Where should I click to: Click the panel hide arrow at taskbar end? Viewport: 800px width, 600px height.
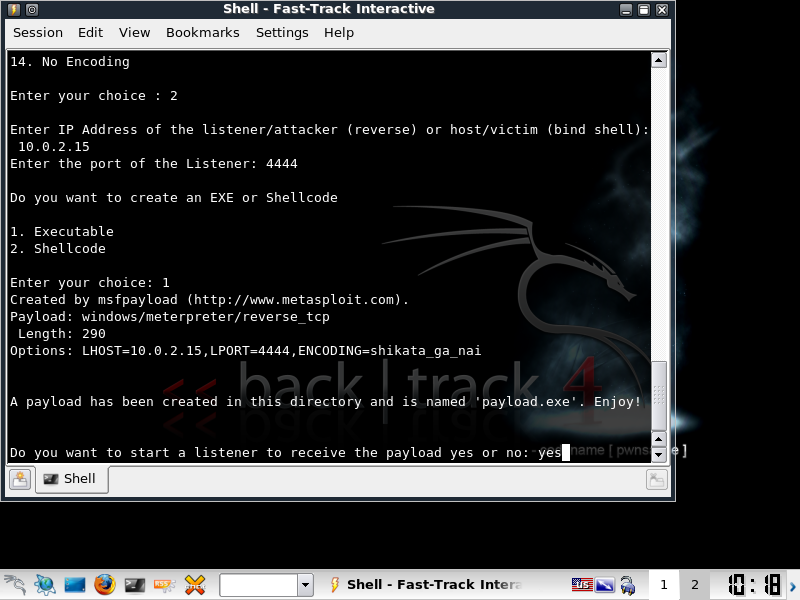(x=793, y=586)
